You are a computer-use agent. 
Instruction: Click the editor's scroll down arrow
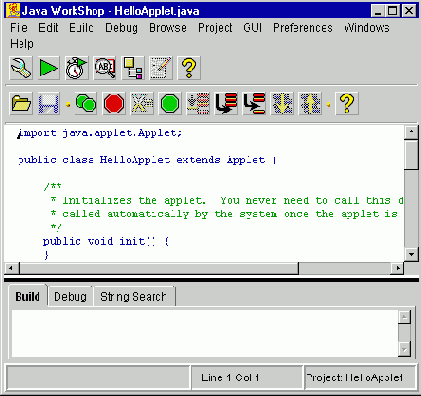[411, 254]
